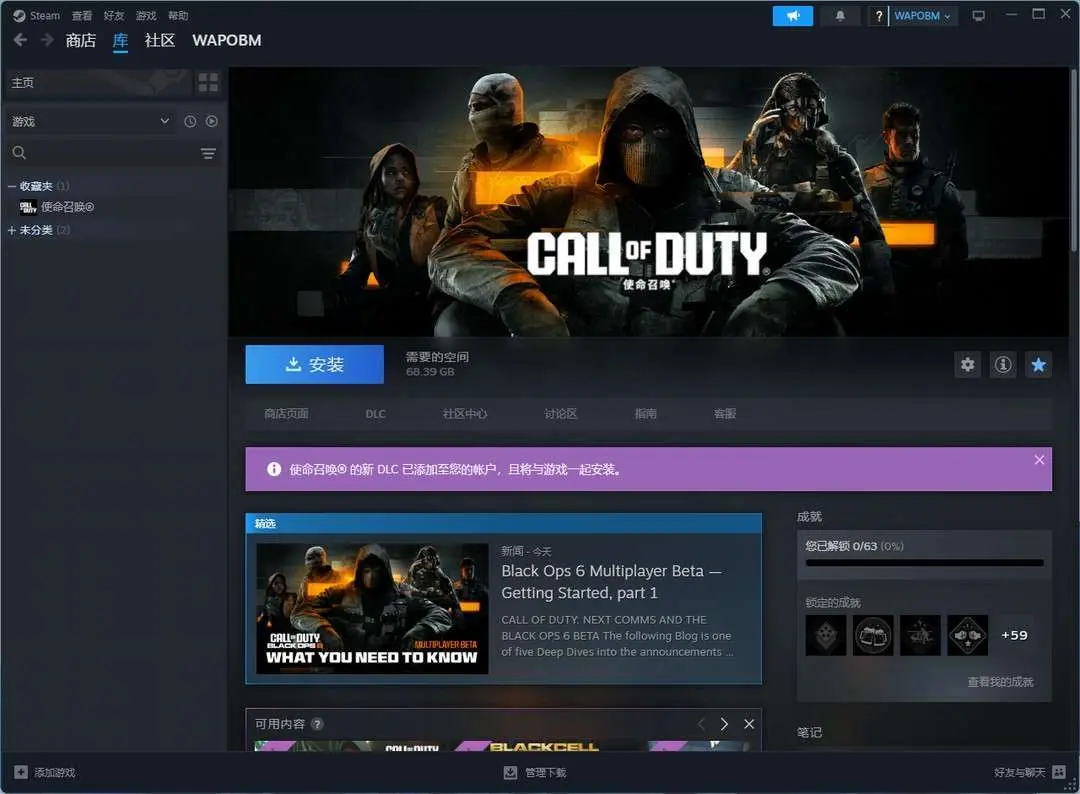Image resolution: width=1080 pixels, height=794 pixels.
Task: Click the Steam logo menu
Action: click(x=36, y=15)
